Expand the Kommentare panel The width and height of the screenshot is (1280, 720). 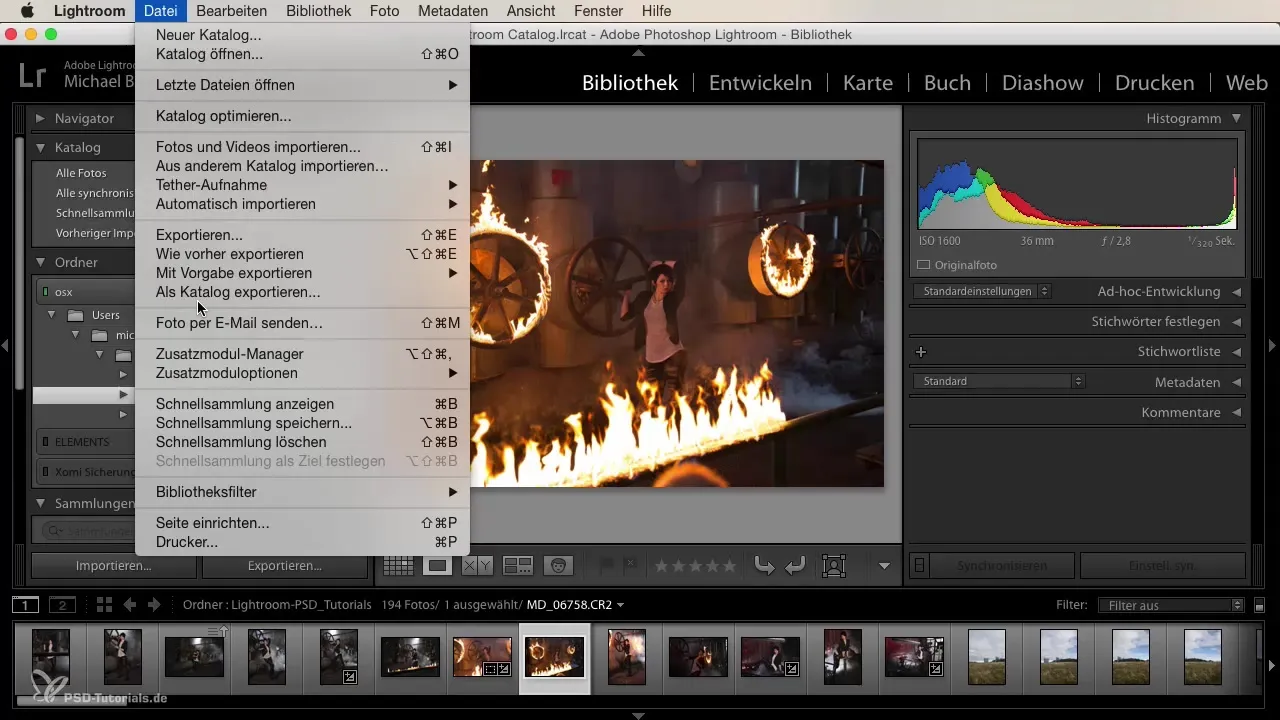(x=1237, y=412)
